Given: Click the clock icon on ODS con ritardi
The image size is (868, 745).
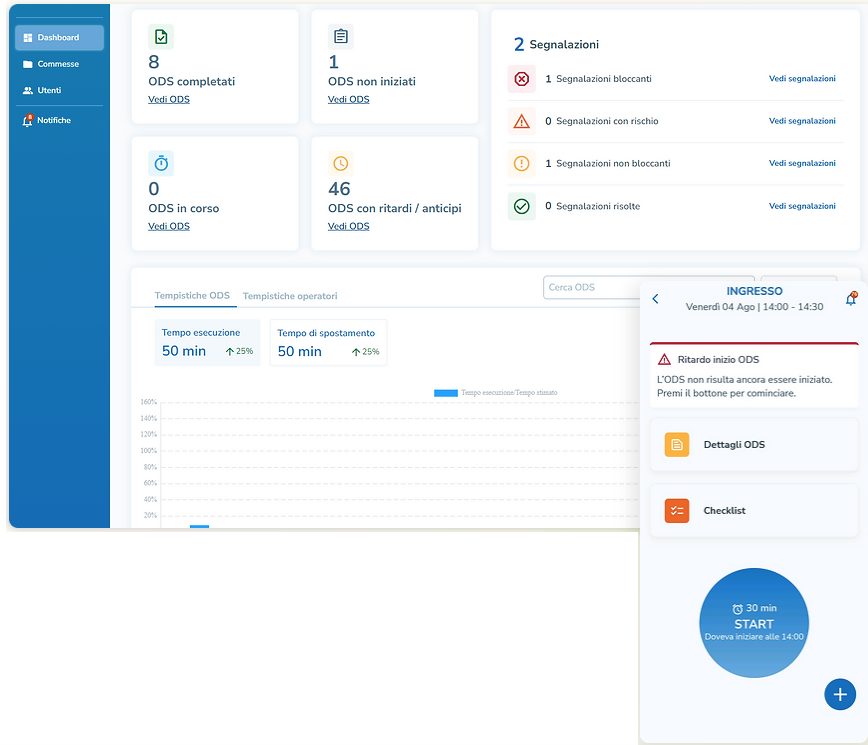Looking at the screenshot, I should [x=340, y=163].
